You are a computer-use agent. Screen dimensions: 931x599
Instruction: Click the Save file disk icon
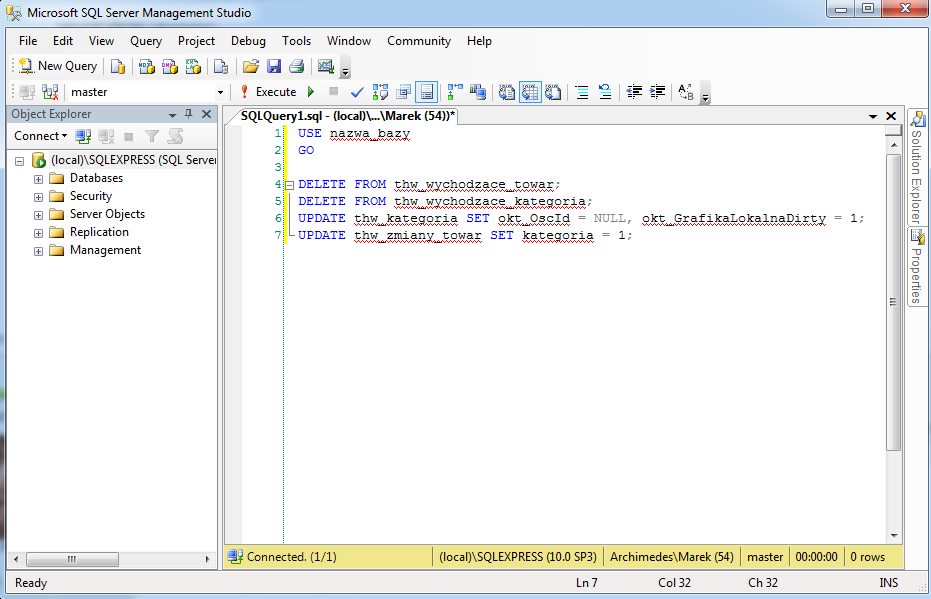[273, 66]
